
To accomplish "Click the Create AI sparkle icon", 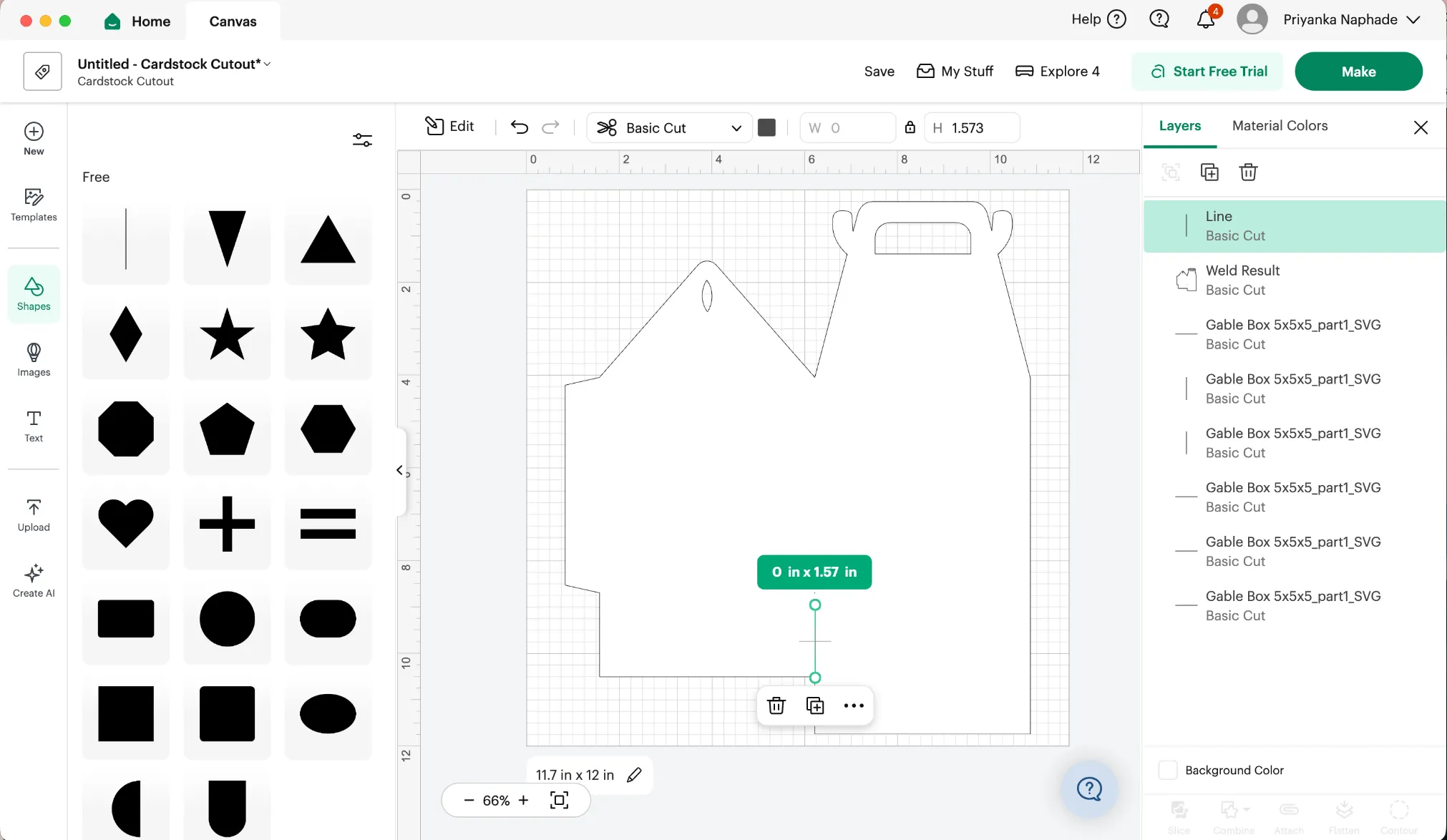I will (34, 572).
